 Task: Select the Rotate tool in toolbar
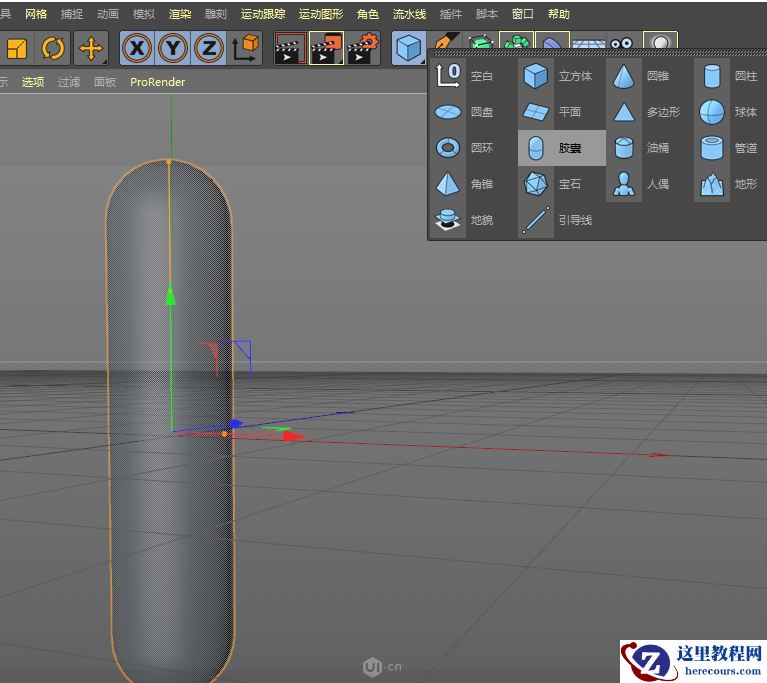click(53, 48)
